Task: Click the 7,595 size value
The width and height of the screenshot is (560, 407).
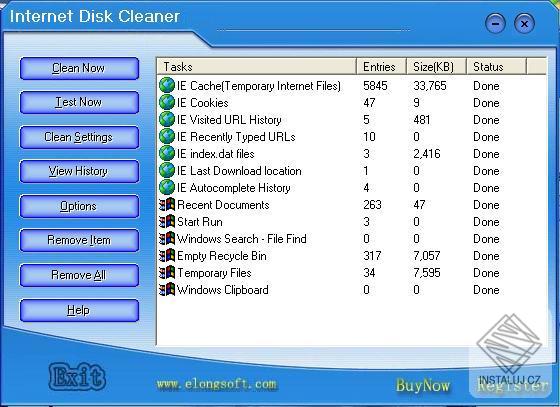Action: click(x=427, y=273)
